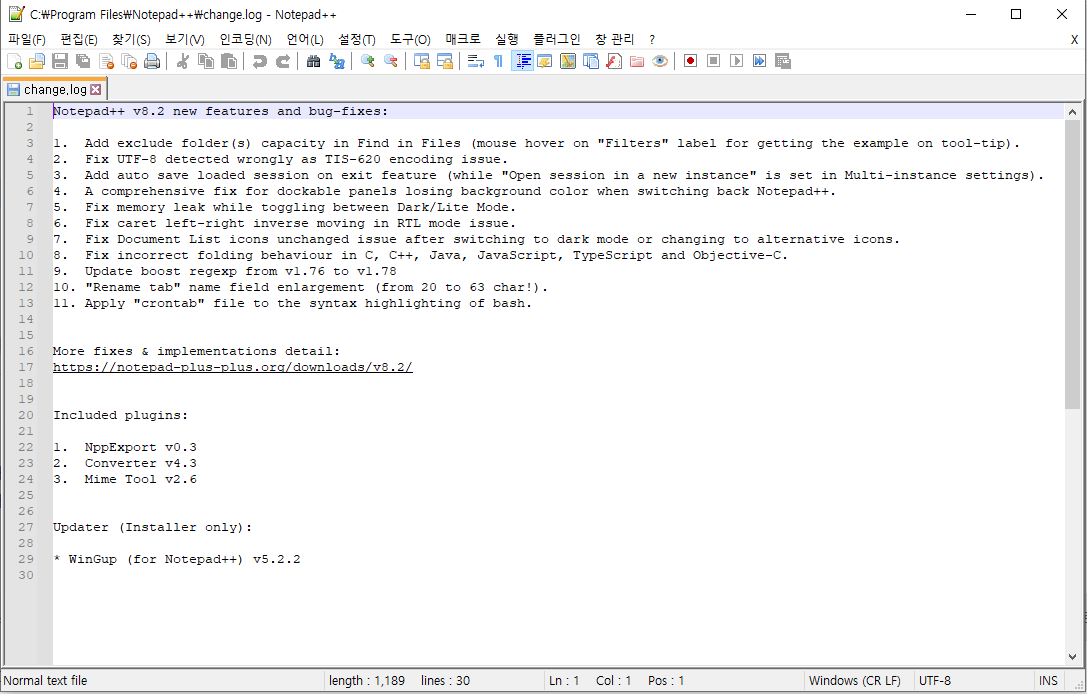
Task: Click the Open file folder icon
Action: click(37, 61)
